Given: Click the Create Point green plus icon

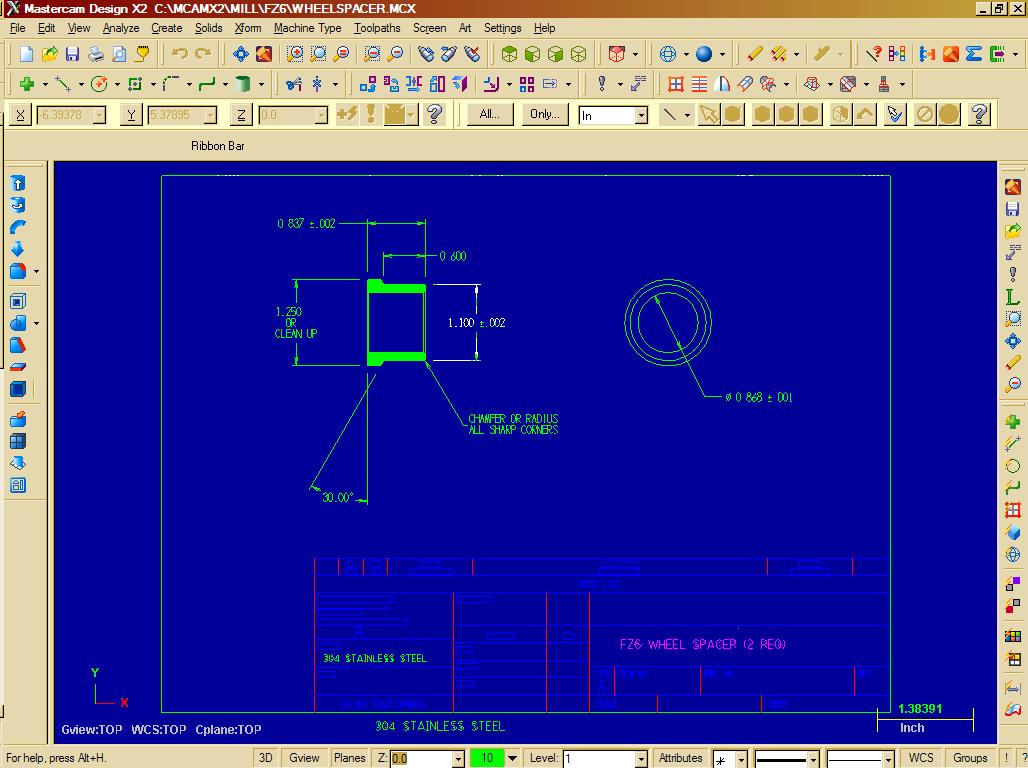Looking at the screenshot, I should [27, 84].
